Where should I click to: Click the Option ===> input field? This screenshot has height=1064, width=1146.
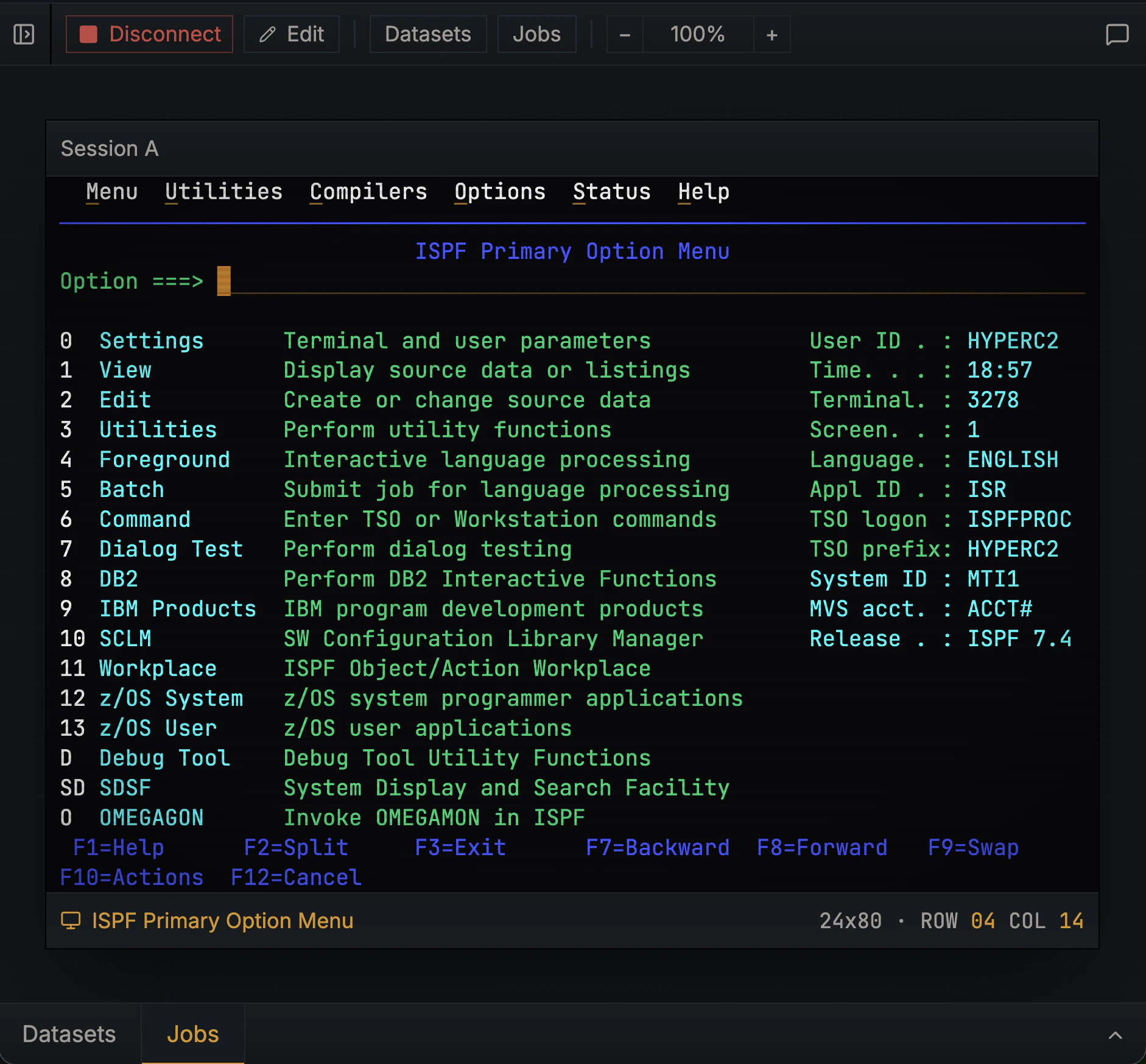coord(651,281)
